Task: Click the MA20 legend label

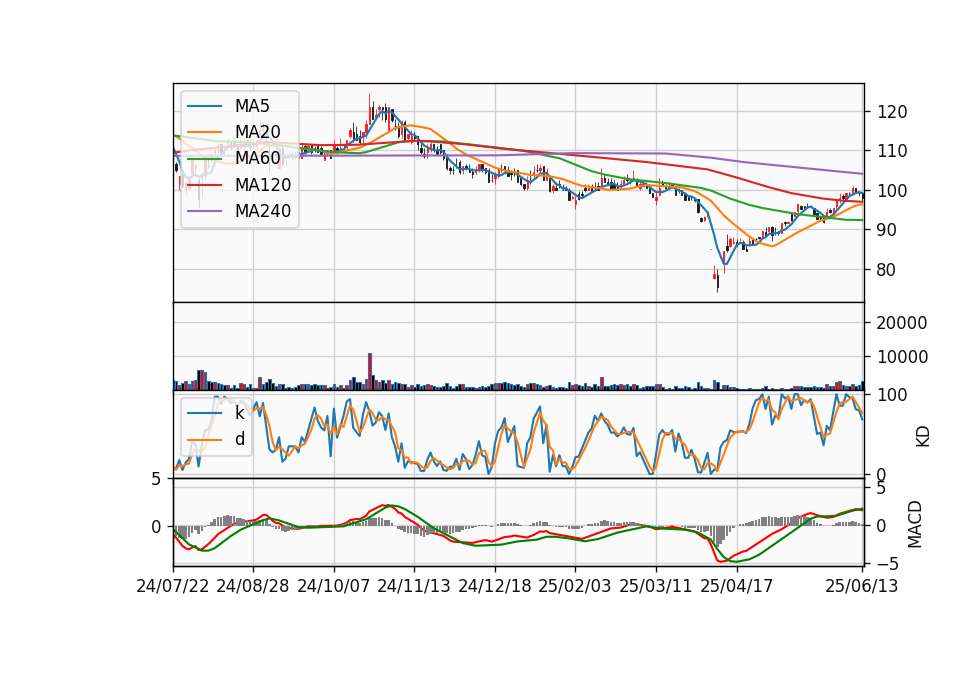Action: click(257, 132)
